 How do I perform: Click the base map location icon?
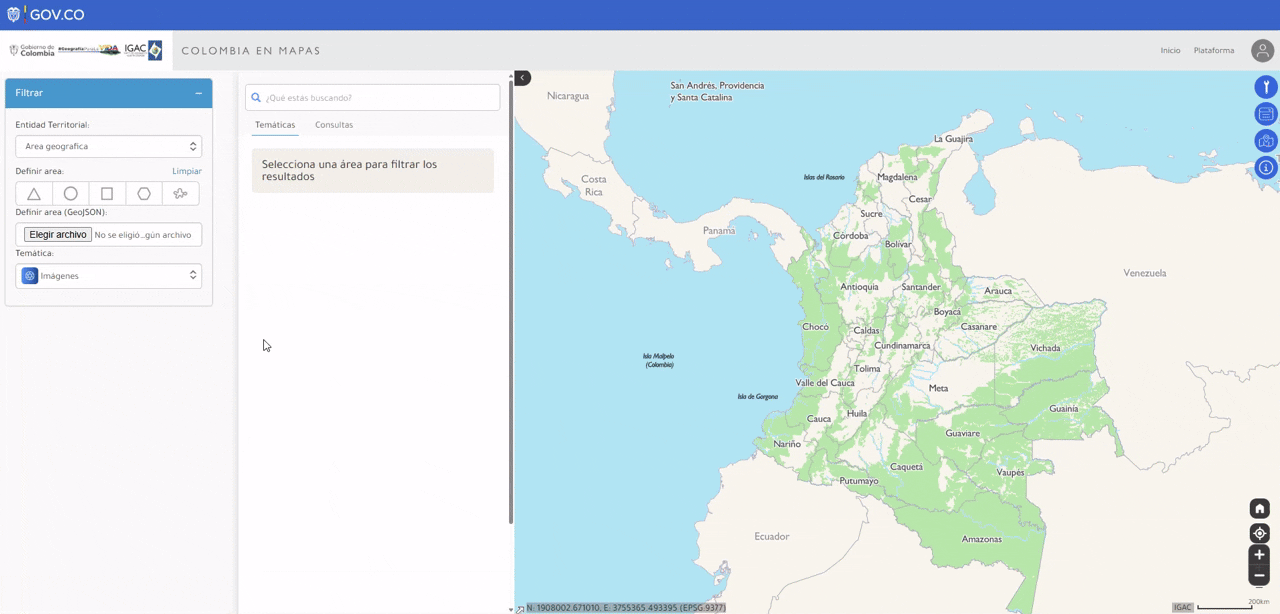(x=1265, y=141)
